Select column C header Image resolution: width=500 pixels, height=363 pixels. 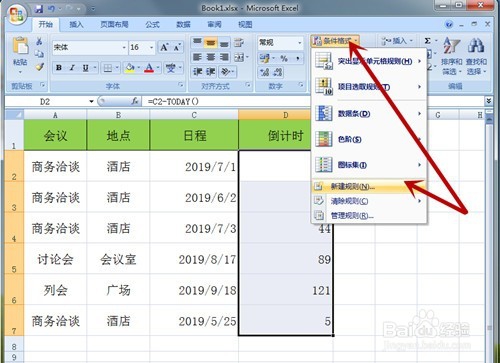point(194,115)
